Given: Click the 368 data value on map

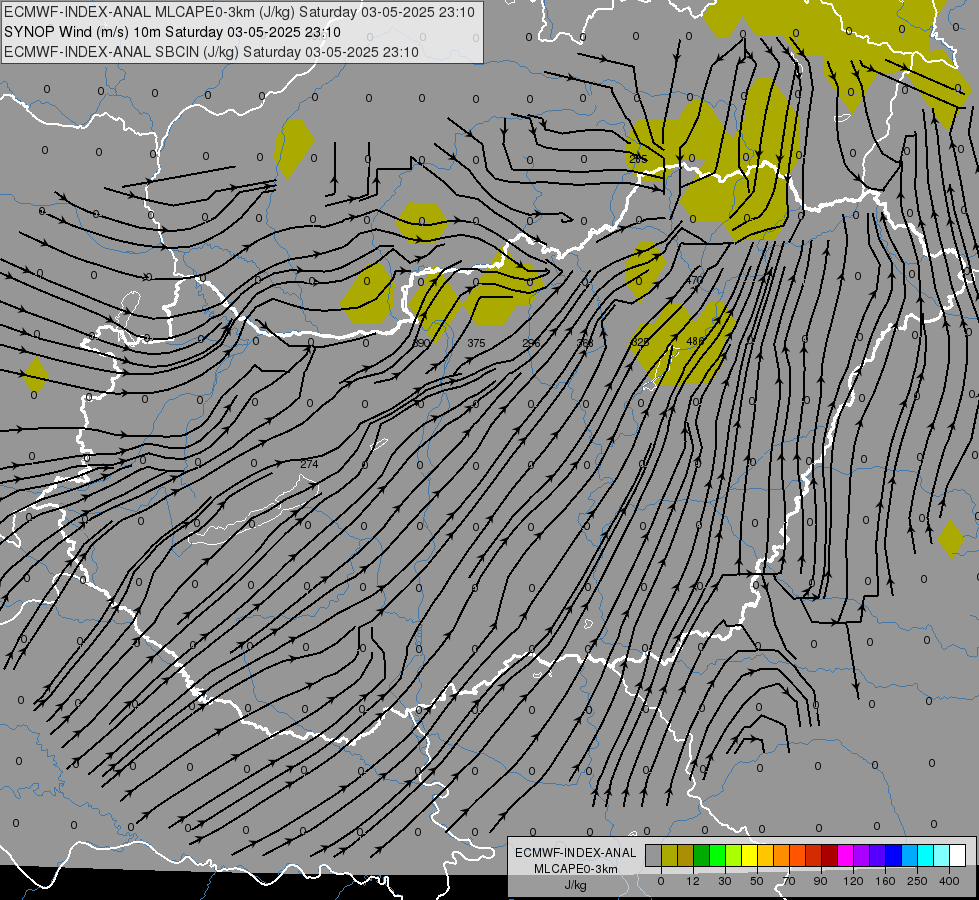Looking at the screenshot, I should coord(585,343).
